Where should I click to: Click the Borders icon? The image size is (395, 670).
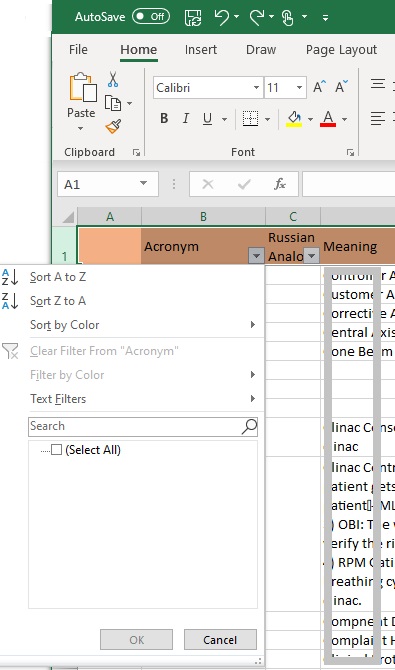point(251,118)
